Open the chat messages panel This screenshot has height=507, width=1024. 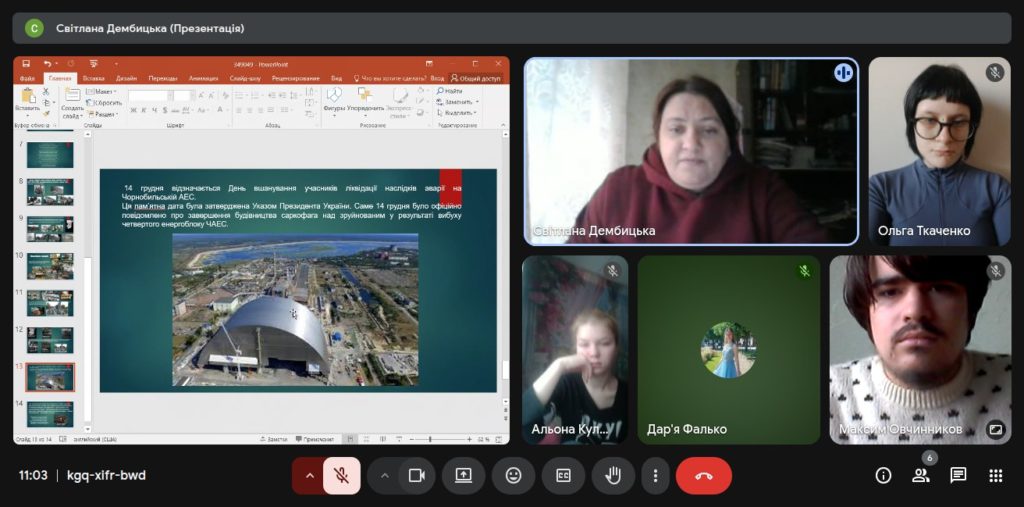click(958, 476)
